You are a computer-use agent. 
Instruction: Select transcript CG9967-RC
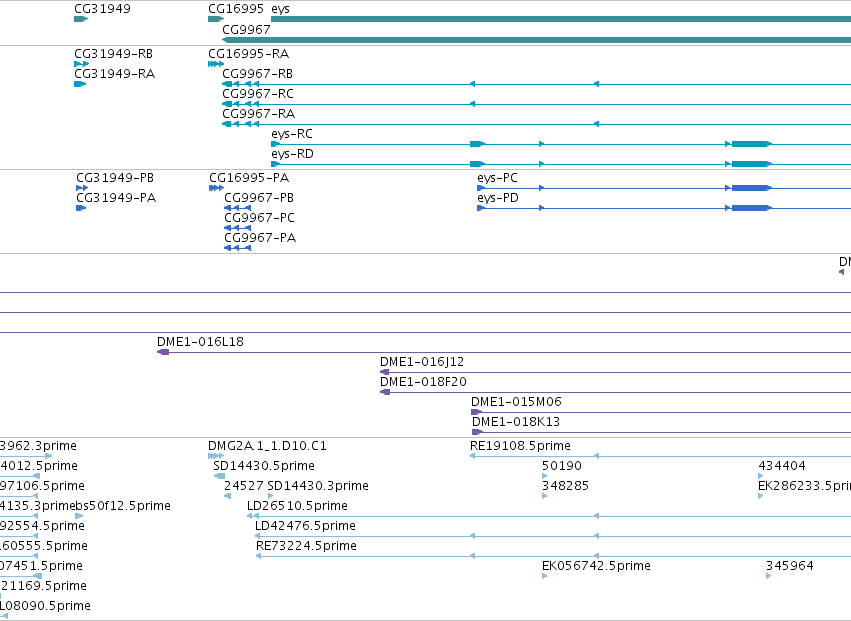pos(258,94)
